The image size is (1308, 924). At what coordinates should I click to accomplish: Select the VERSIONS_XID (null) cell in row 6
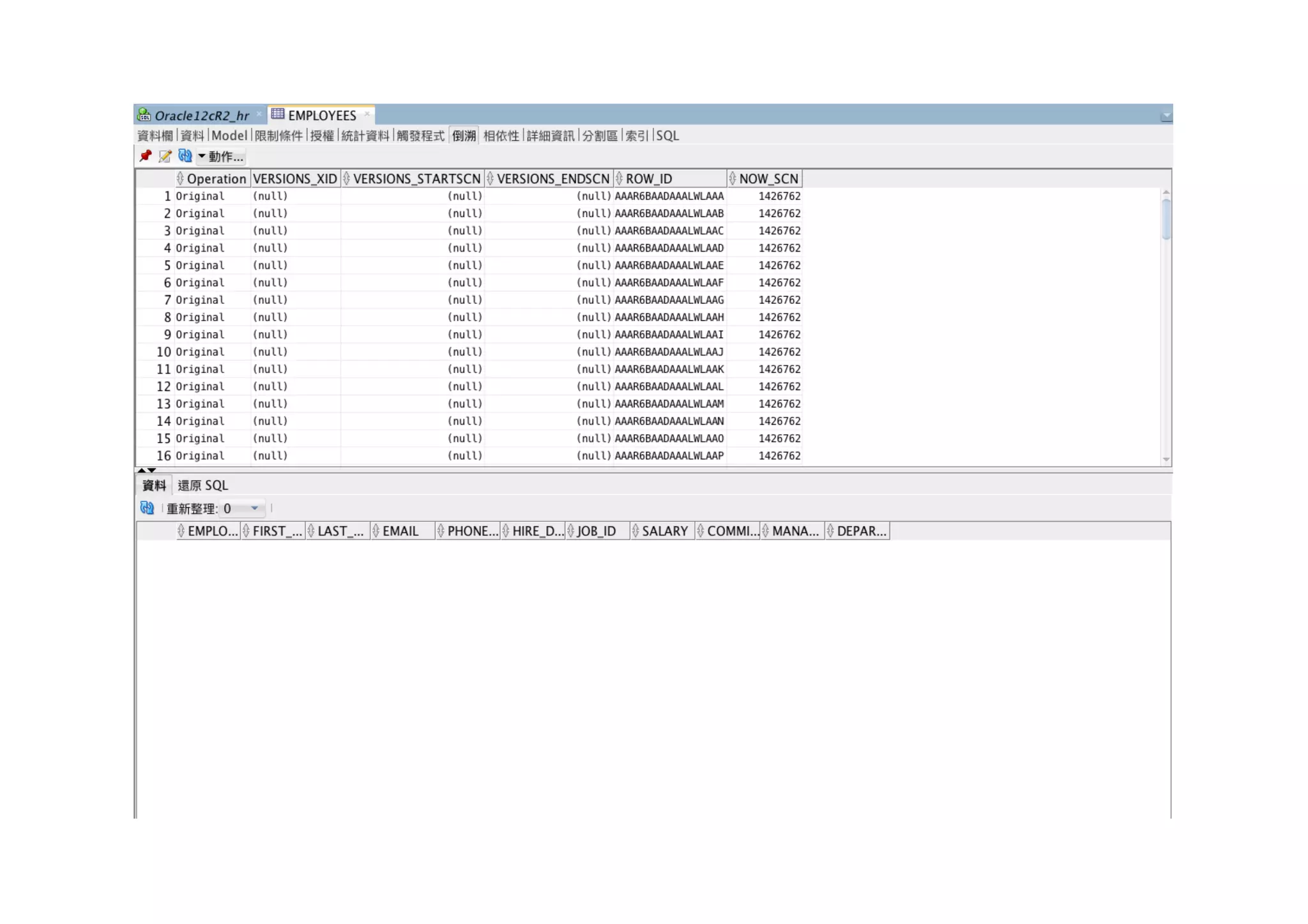295,282
